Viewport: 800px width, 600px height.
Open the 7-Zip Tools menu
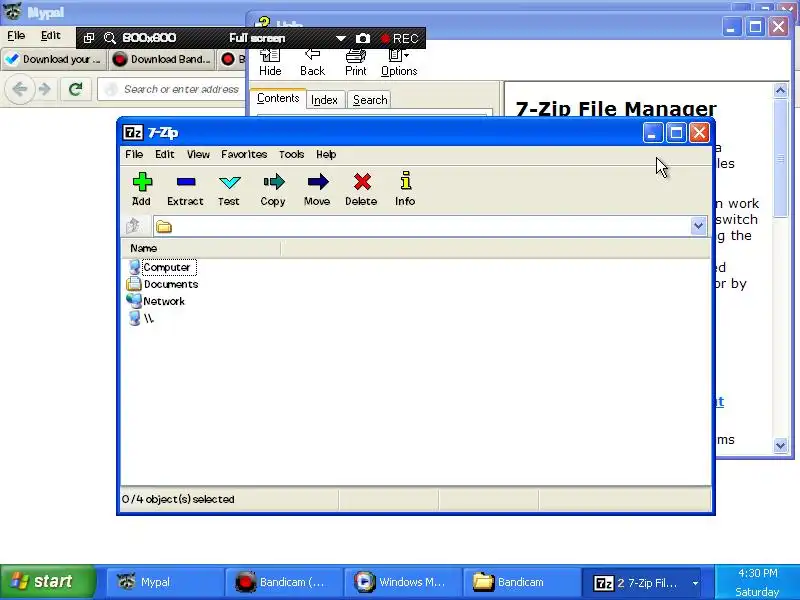pos(291,154)
